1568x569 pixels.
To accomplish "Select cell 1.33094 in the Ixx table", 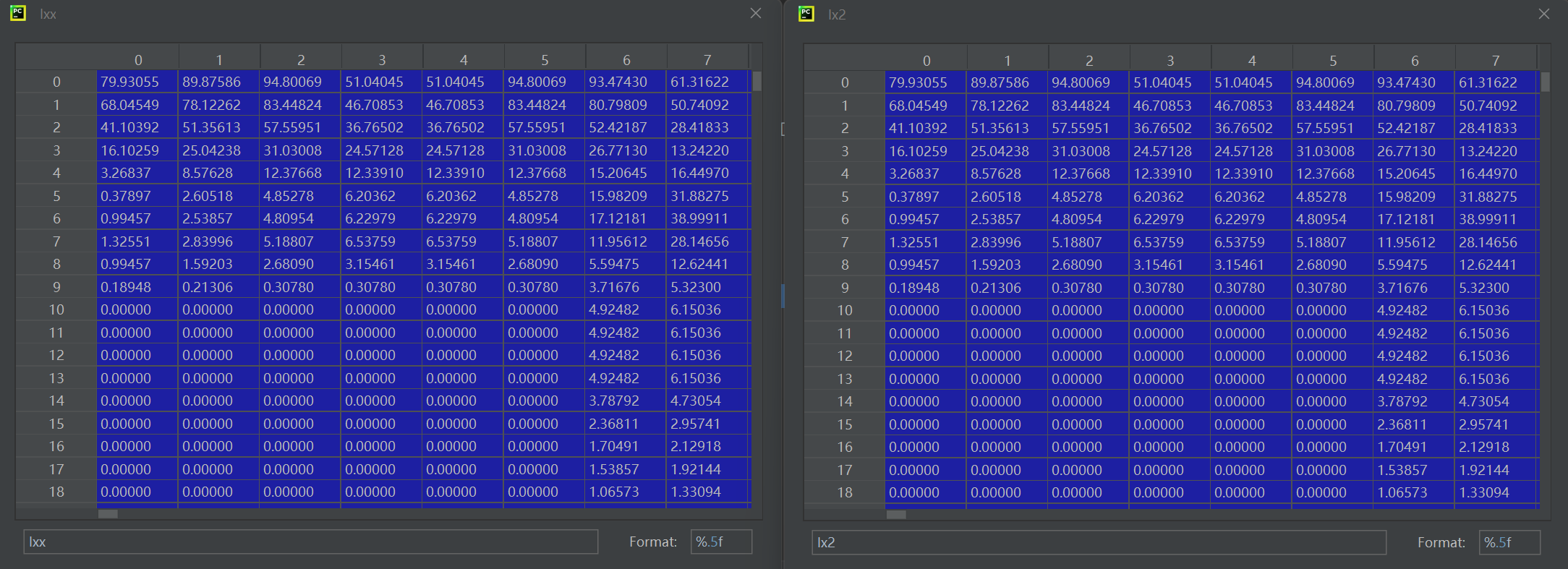I will tap(708, 492).
